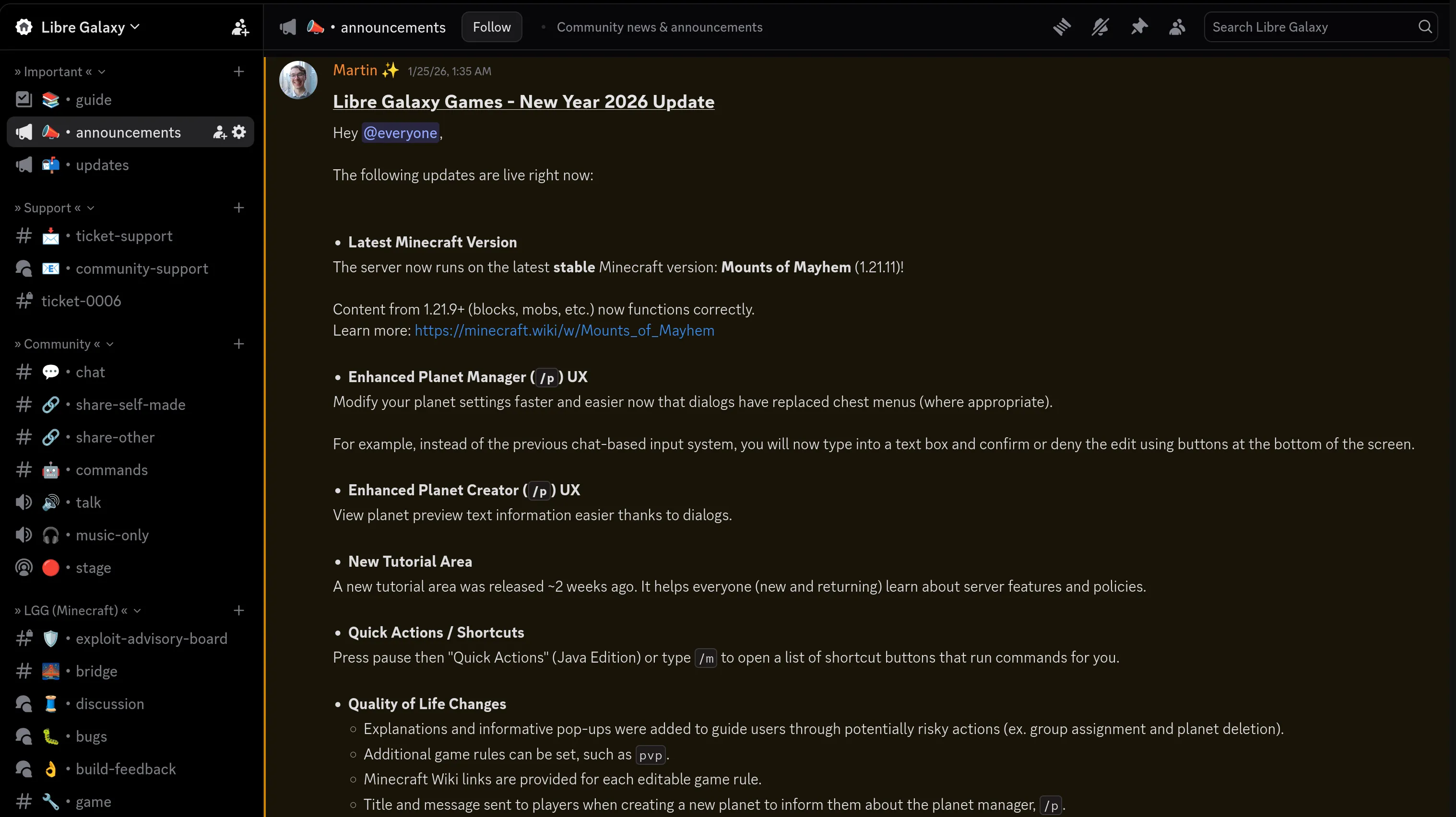Click the search magnifier icon
Image resolution: width=1456 pixels, height=817 pixels.
[x=1425, y=26]
